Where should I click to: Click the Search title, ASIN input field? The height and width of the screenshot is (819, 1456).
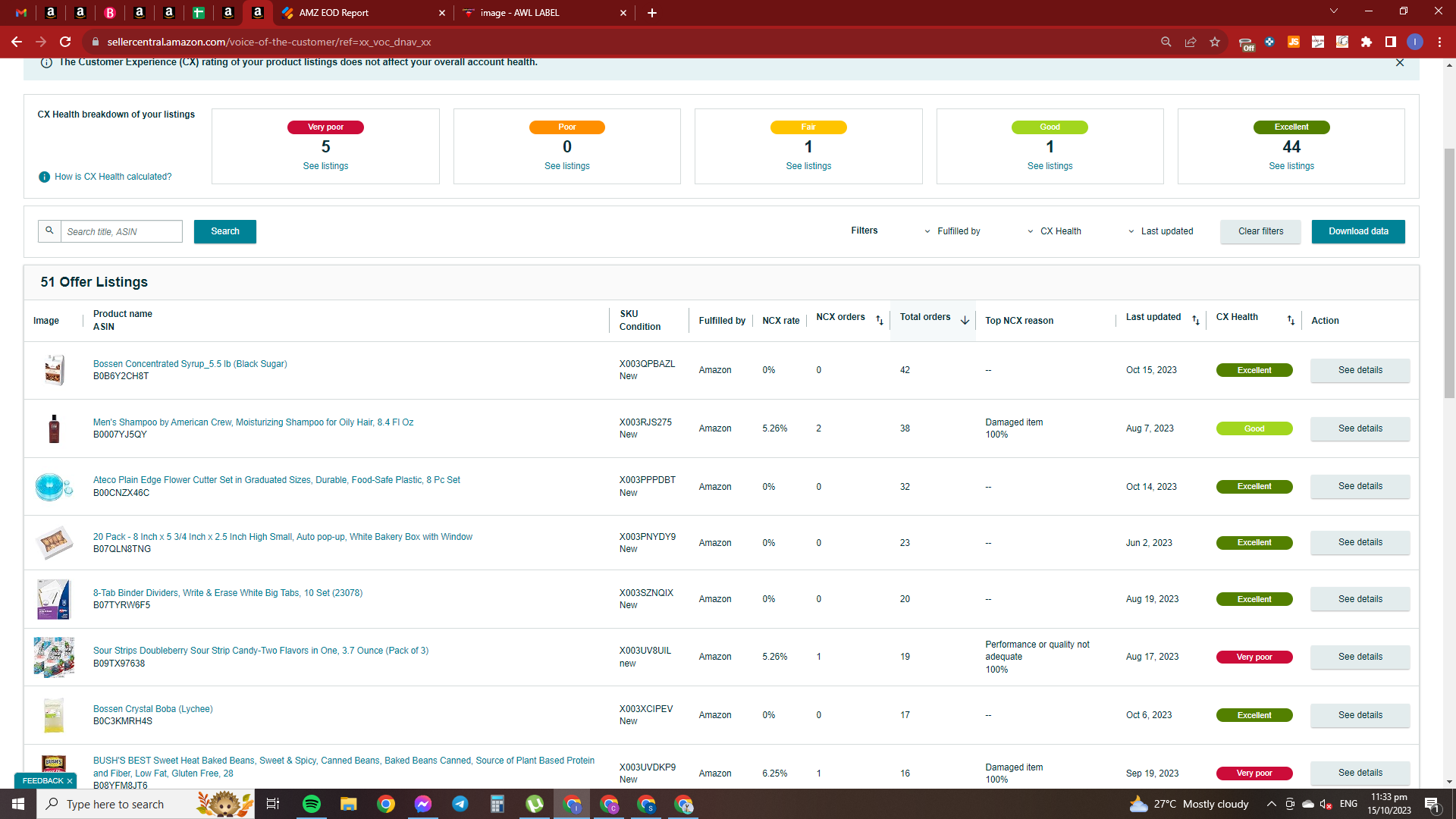pyautogui.click(x=121, y=231)
